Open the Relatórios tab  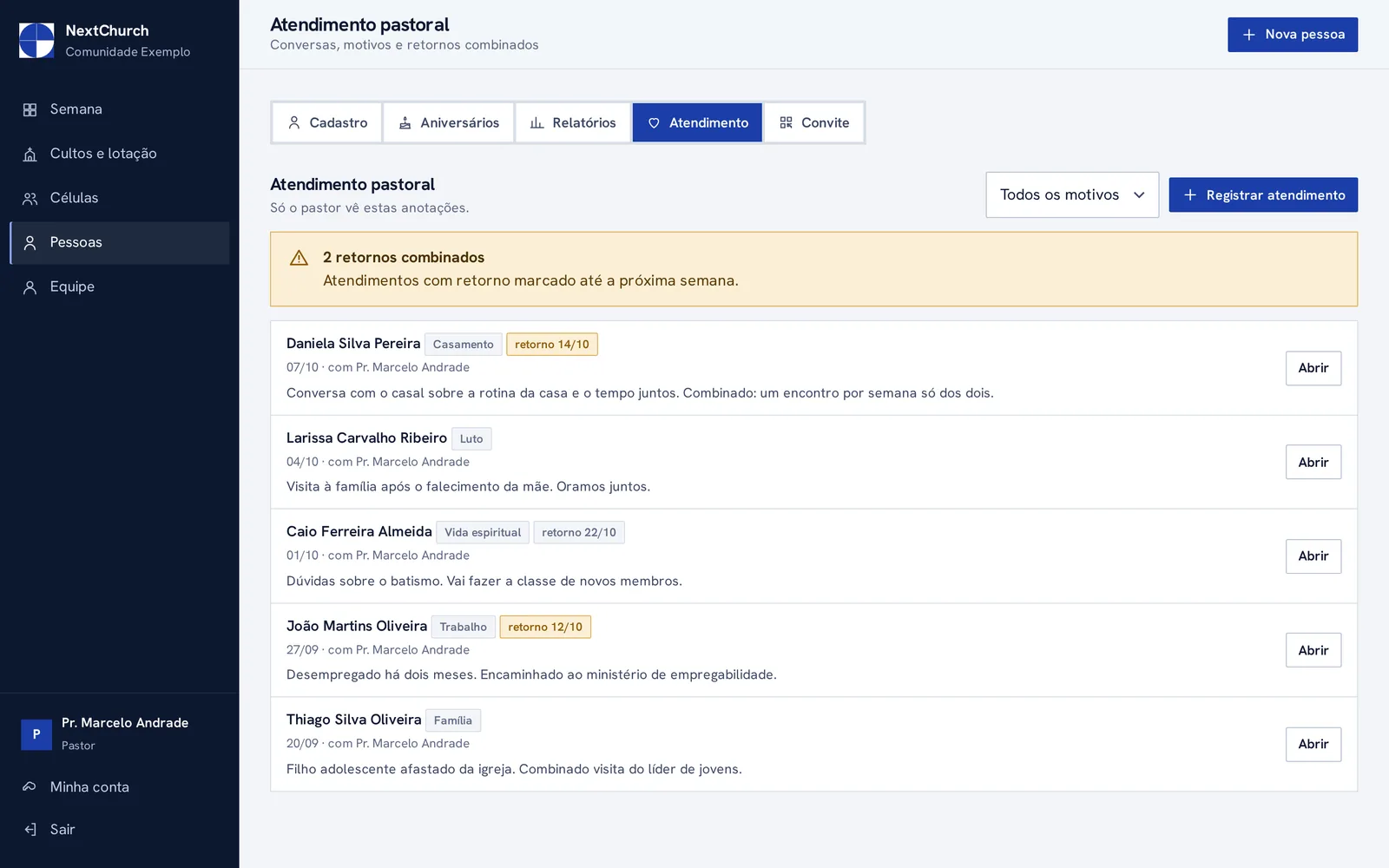click(573, 123)
